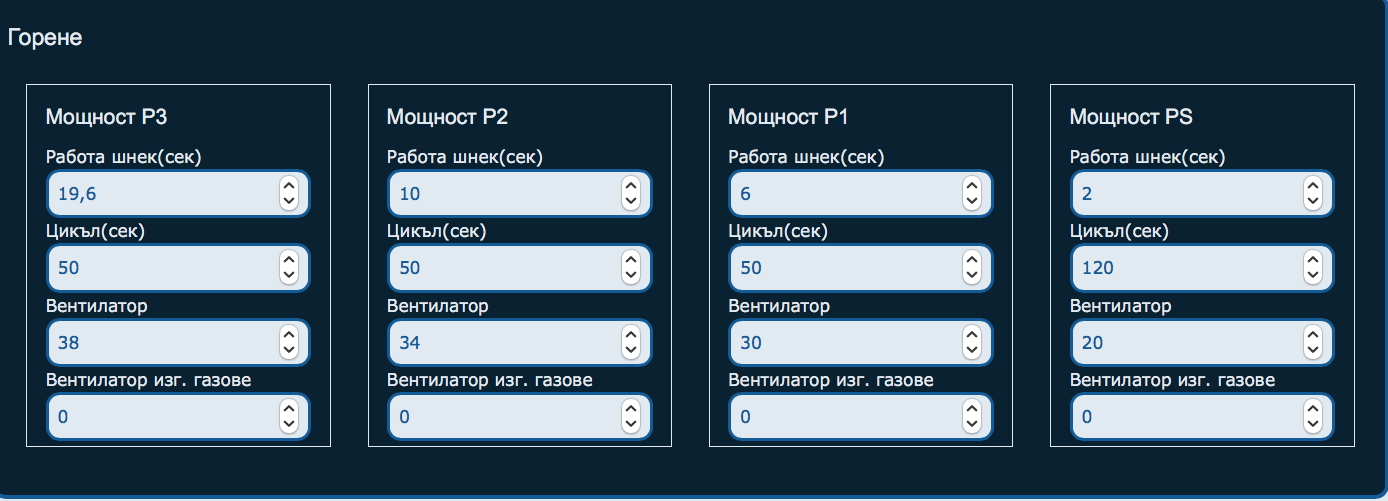Click the Мощност P2 Цикъл input field
Screen dimensions: 1388x501
point(501,268)
